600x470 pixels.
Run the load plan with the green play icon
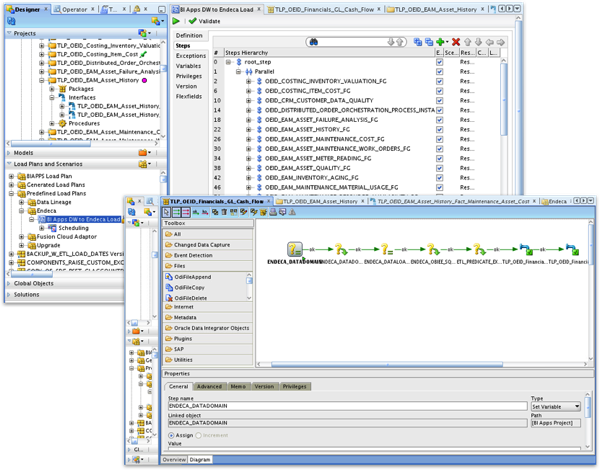176,21
